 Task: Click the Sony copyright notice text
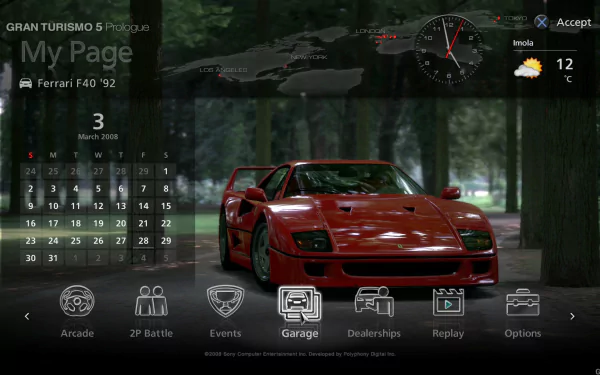tap(300, 354)
